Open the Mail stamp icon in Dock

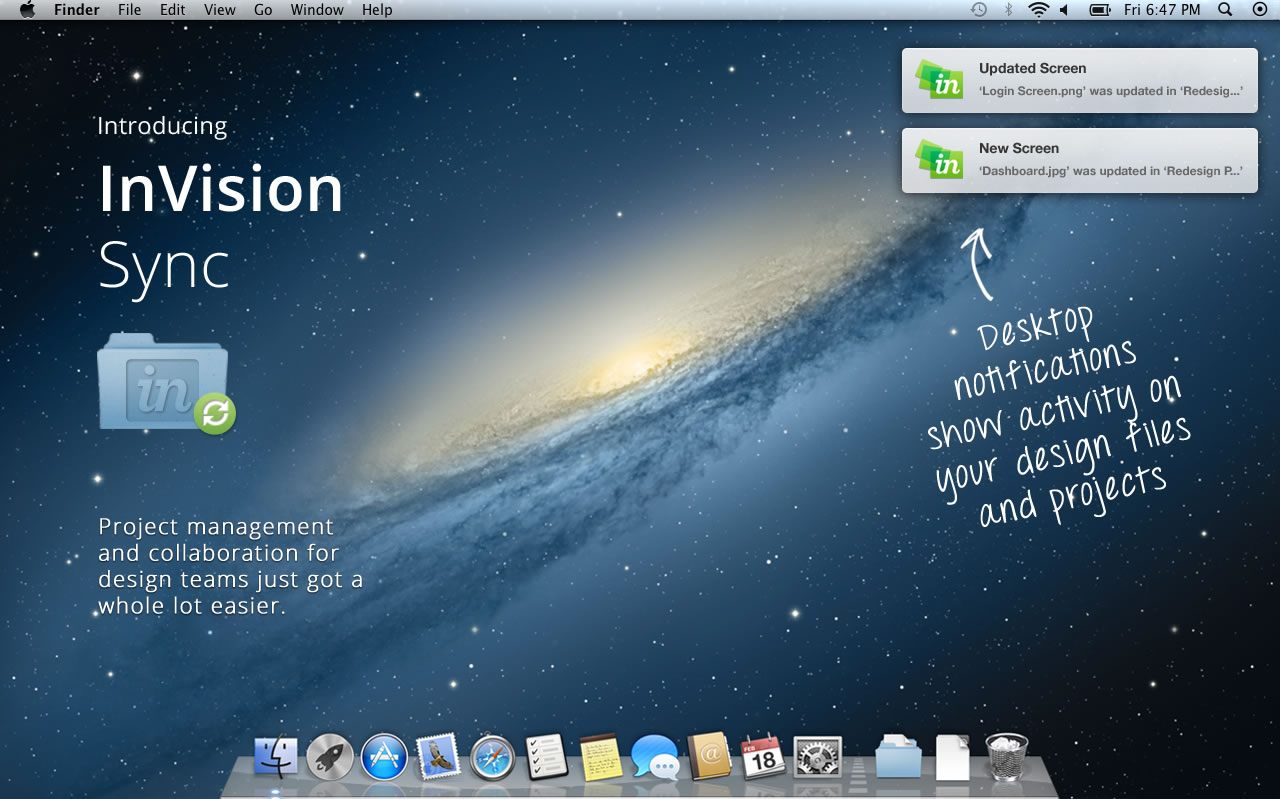click(438, 758)
